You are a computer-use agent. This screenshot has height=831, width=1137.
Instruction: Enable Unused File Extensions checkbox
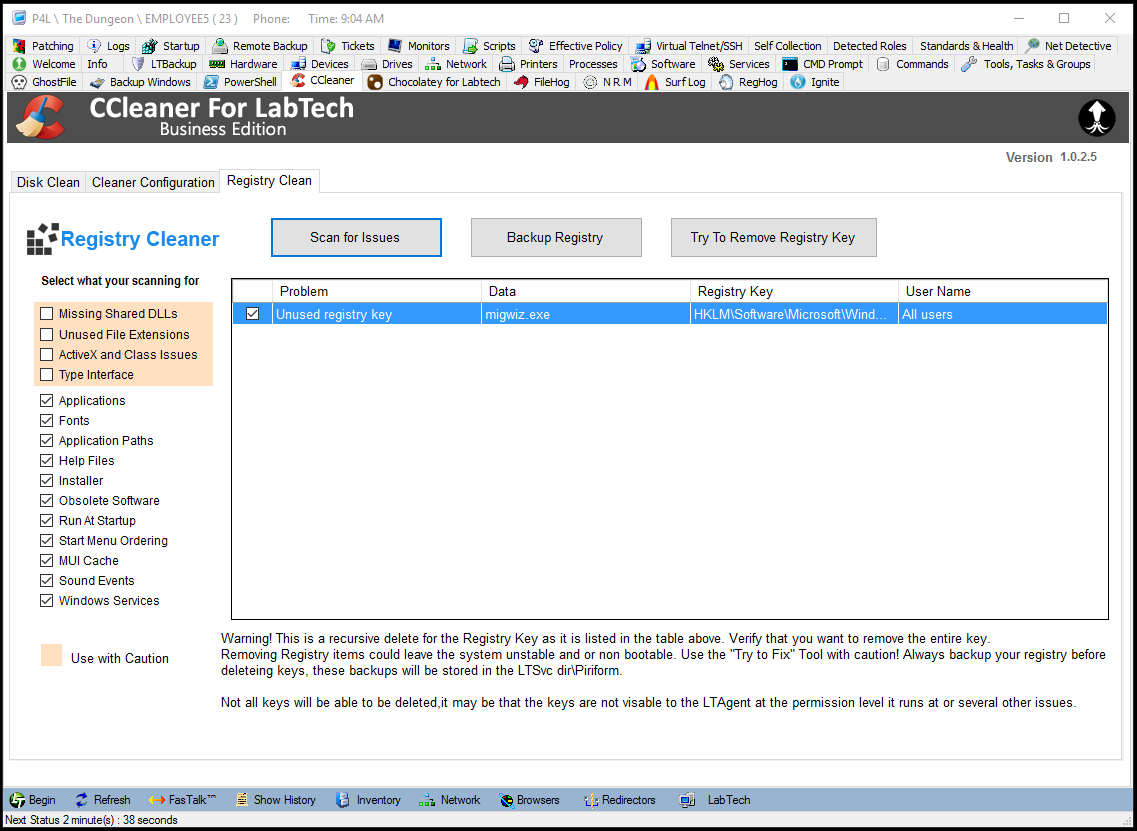(47, 334)
